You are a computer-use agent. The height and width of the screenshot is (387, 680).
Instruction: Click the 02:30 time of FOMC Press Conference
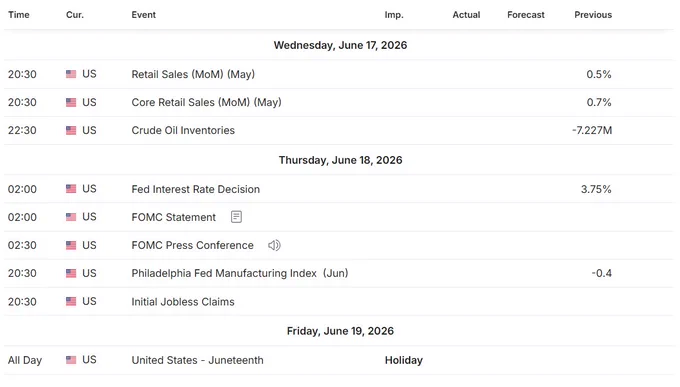tap(22, 245)
